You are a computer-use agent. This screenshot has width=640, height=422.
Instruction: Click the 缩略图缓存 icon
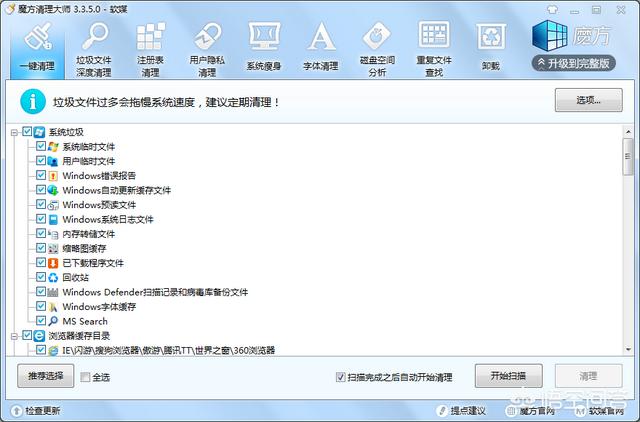tap(53, 249)
